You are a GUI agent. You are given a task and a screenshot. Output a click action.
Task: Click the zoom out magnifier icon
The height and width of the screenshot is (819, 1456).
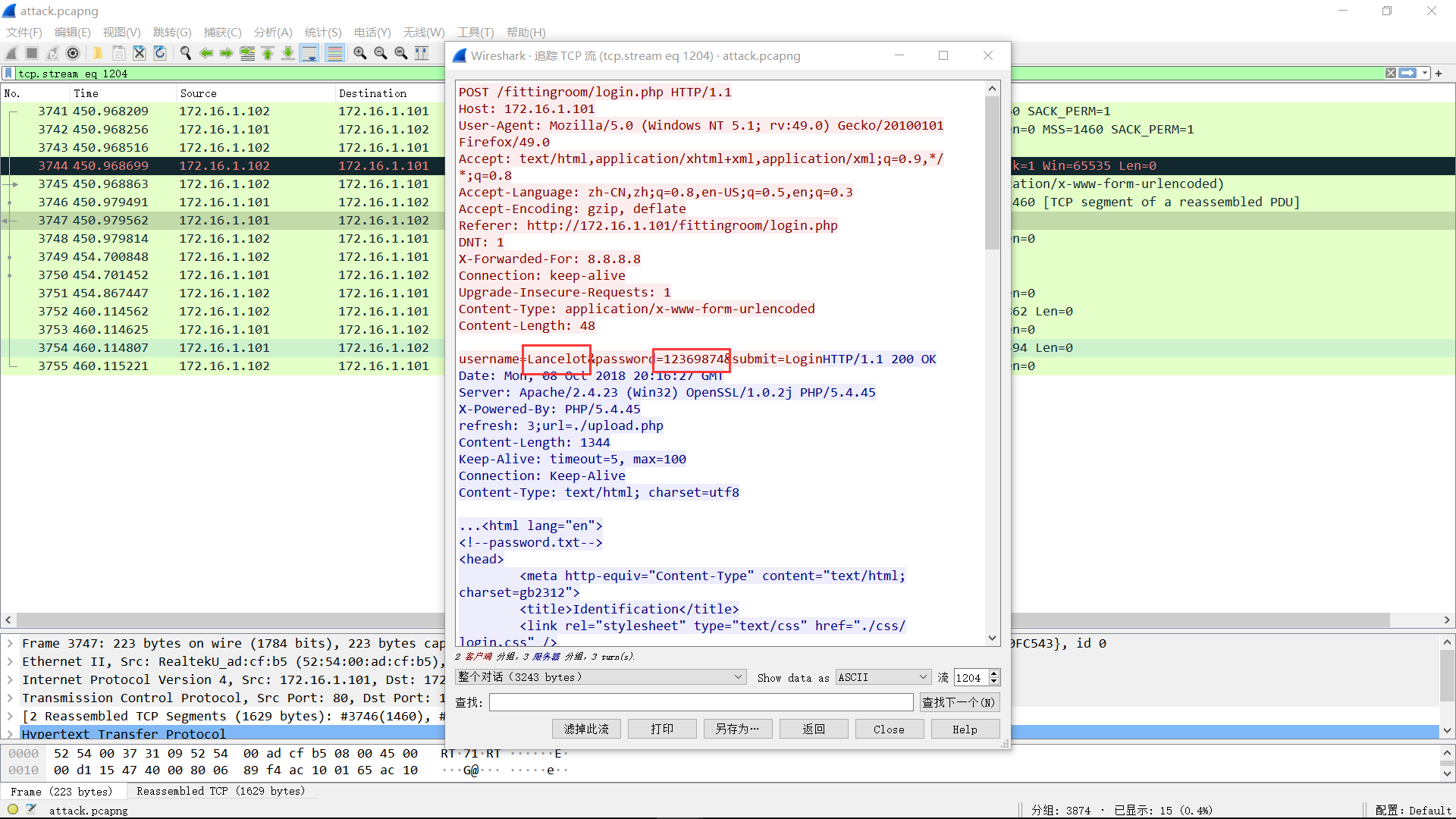[x=381, y=53]
